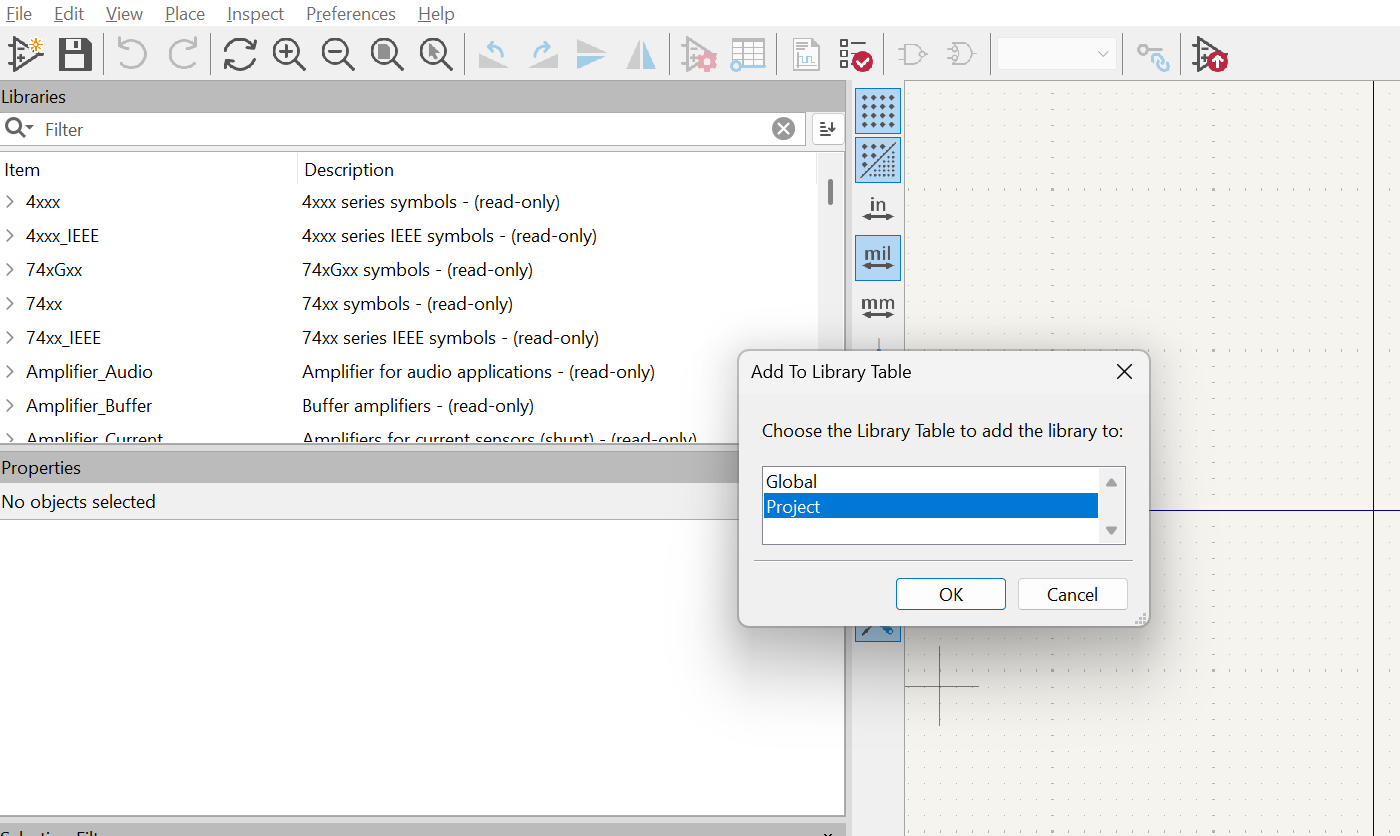Refresh the view with circular arrows icon
Screen dimensions: 1400x836
[x=240, y=54]
